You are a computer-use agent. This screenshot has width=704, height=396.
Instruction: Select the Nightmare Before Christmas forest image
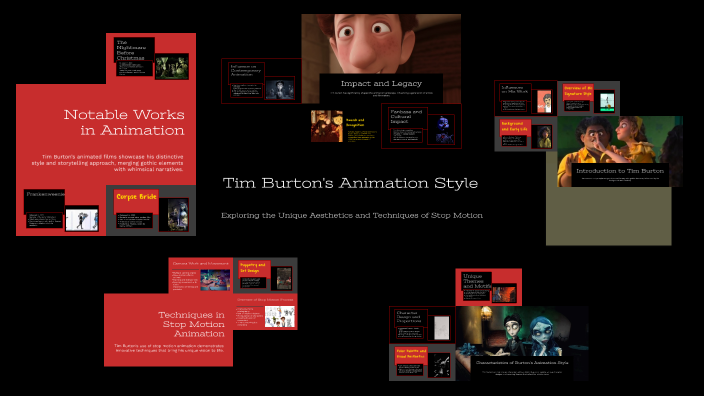click(x=172, y=66)
